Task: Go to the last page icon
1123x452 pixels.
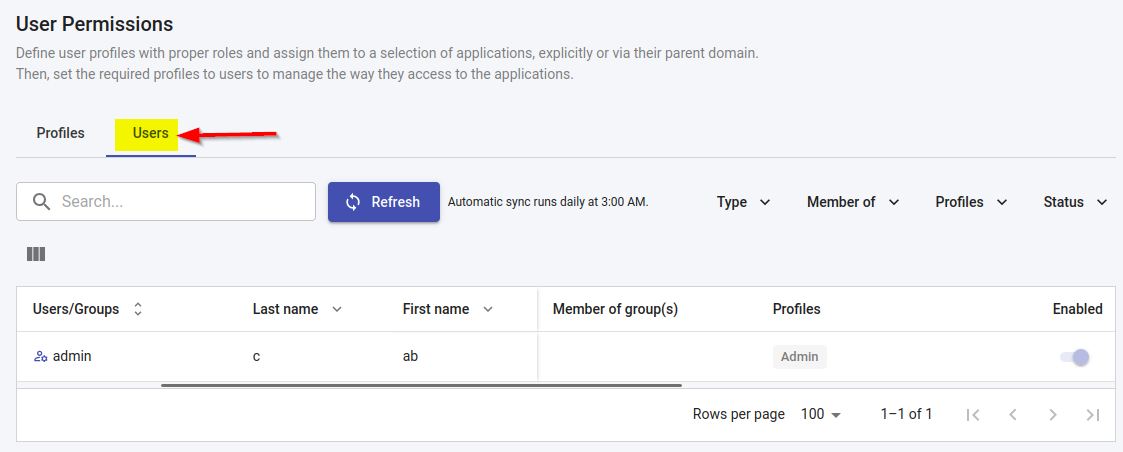Action: [1092, 415]
